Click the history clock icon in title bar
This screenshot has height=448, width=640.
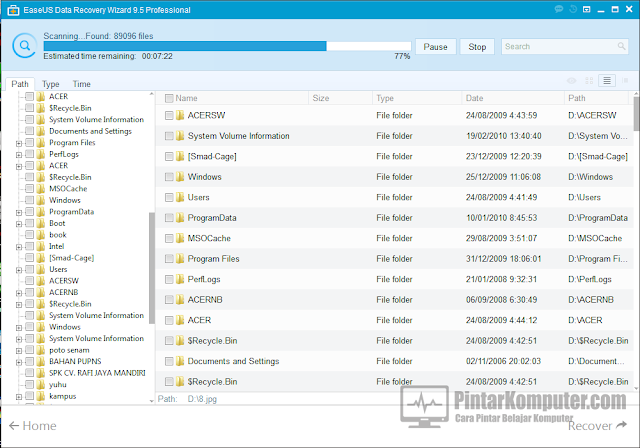[573, 9]
